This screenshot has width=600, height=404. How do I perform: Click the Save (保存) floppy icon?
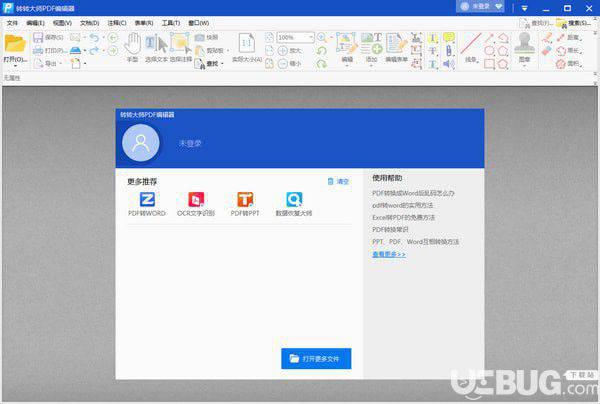click(x=38, y=37)
